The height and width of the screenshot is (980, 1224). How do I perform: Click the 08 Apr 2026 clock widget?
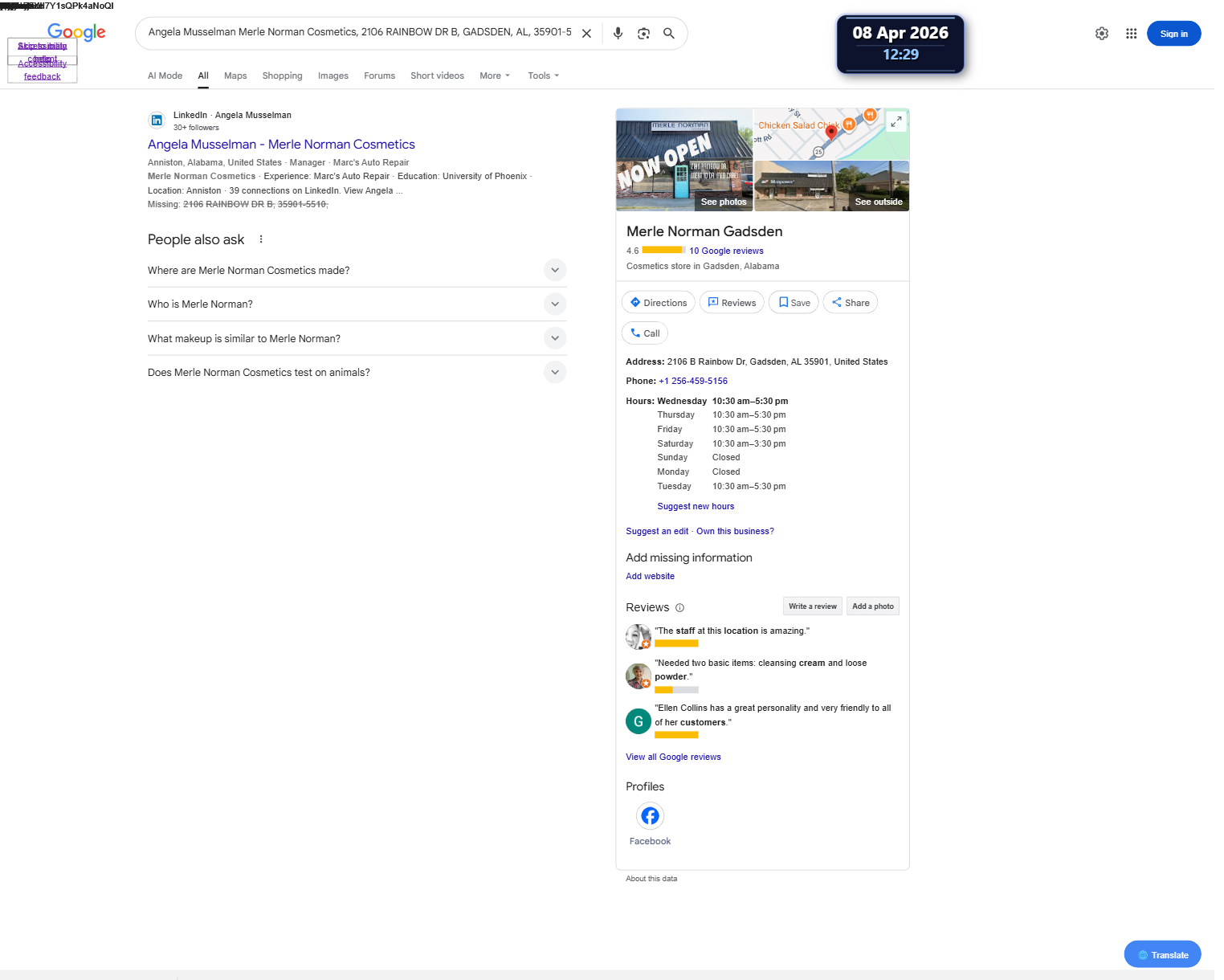pyautogui.click(x=900, y=44)
